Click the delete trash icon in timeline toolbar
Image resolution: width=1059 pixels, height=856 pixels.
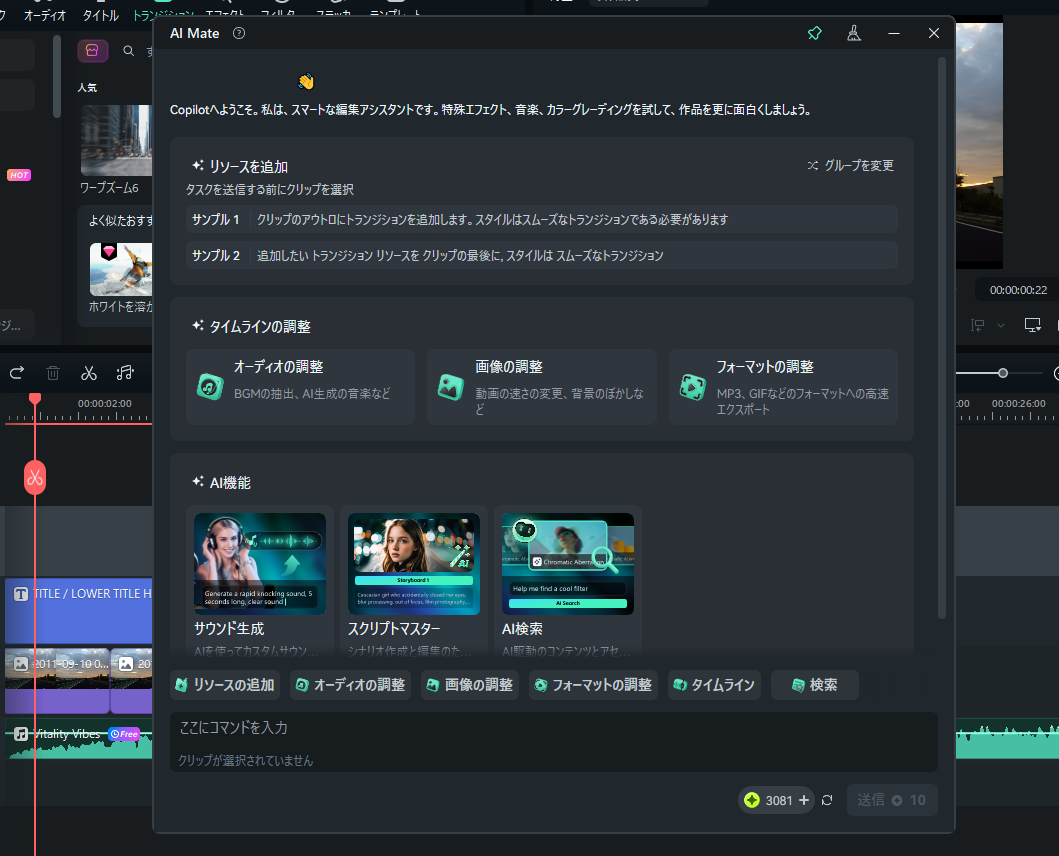(53, 372)
